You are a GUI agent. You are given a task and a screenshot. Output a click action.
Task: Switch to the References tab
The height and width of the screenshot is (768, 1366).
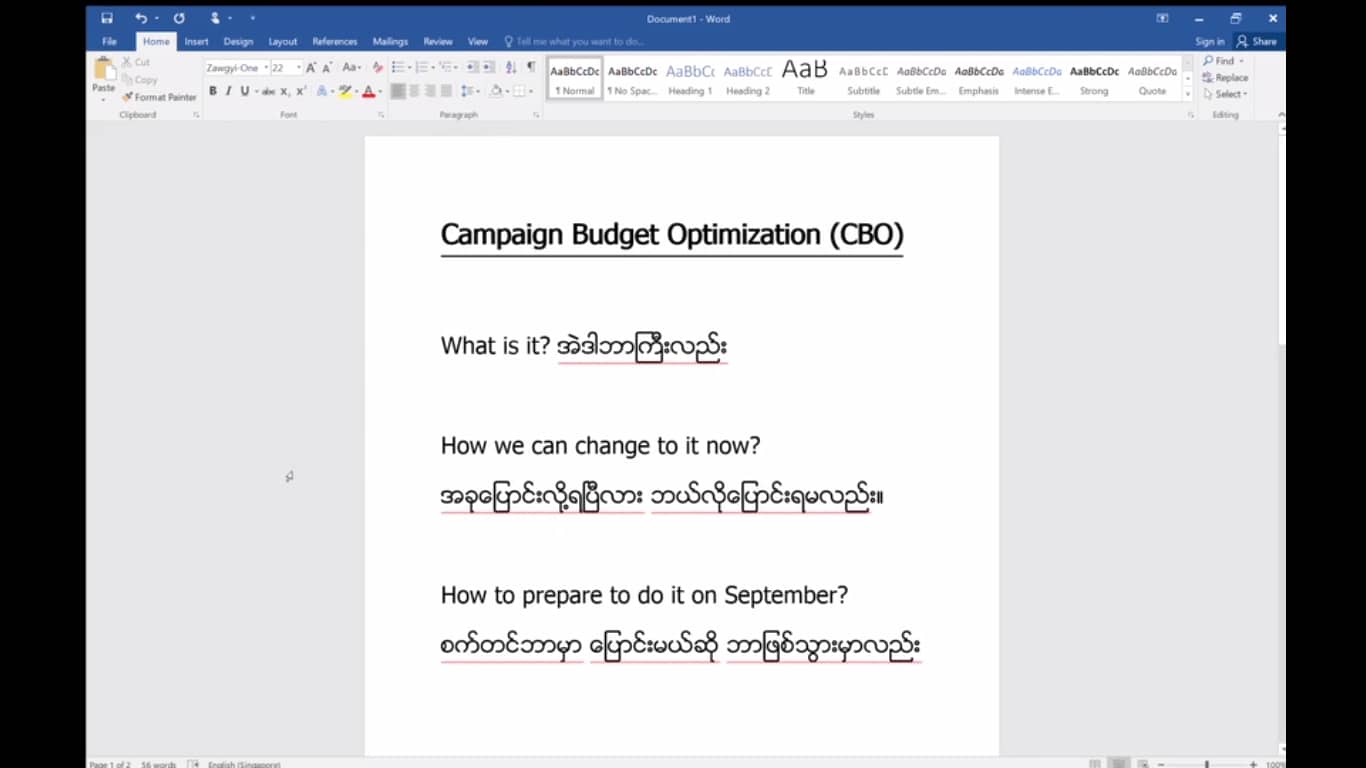(x=334, y=41)
